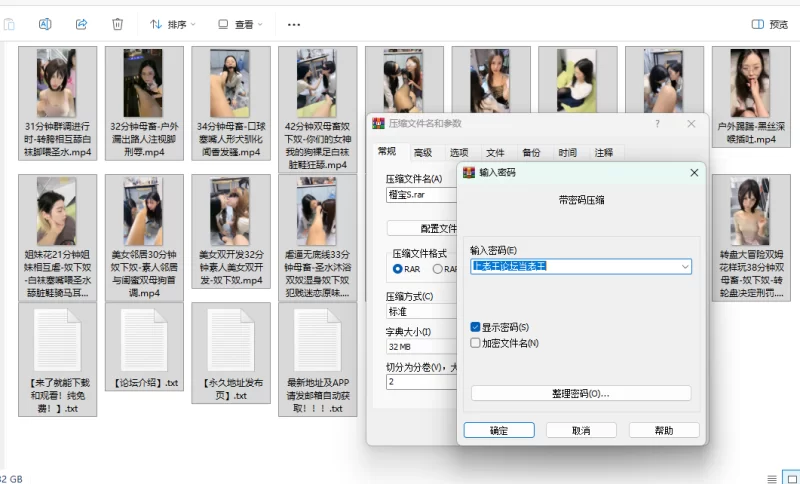Click the 整理密码(O)... button
Image resolution: width=800 pixels, height=484 pixels.
[581, 394]
